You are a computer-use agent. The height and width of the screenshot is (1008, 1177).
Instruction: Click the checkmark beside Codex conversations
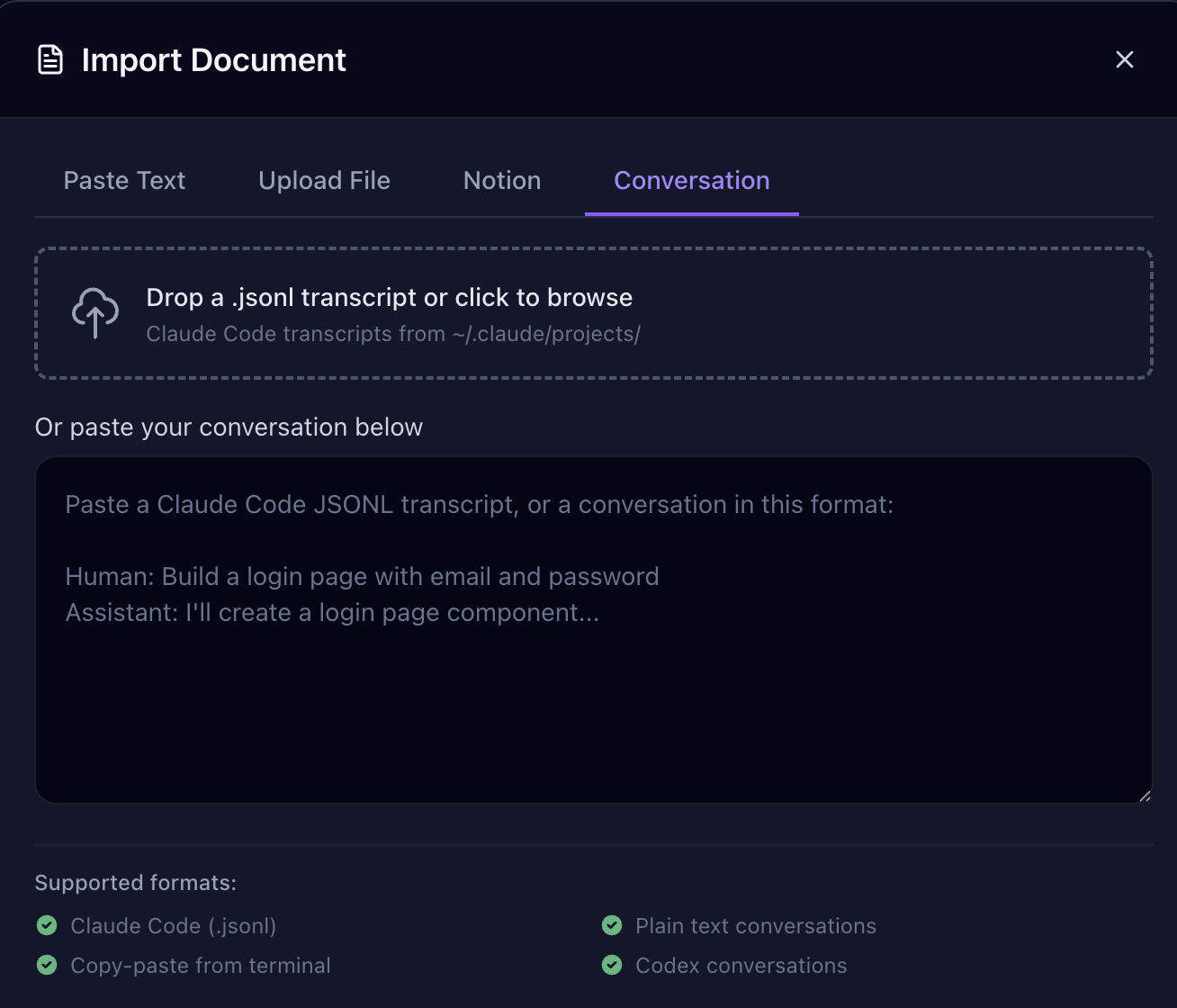612,965
